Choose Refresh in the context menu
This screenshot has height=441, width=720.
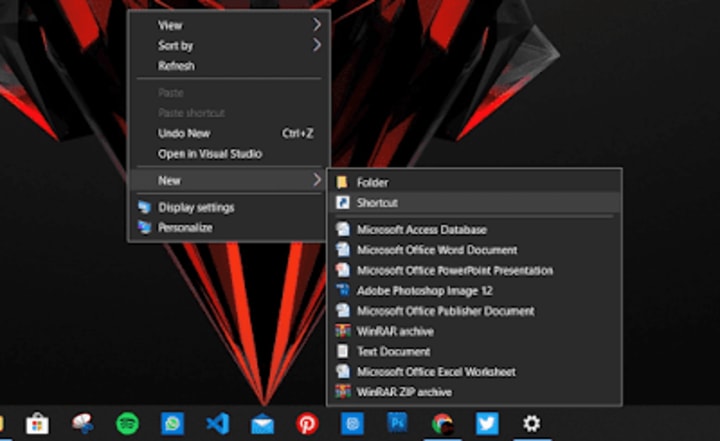point(229,66)
